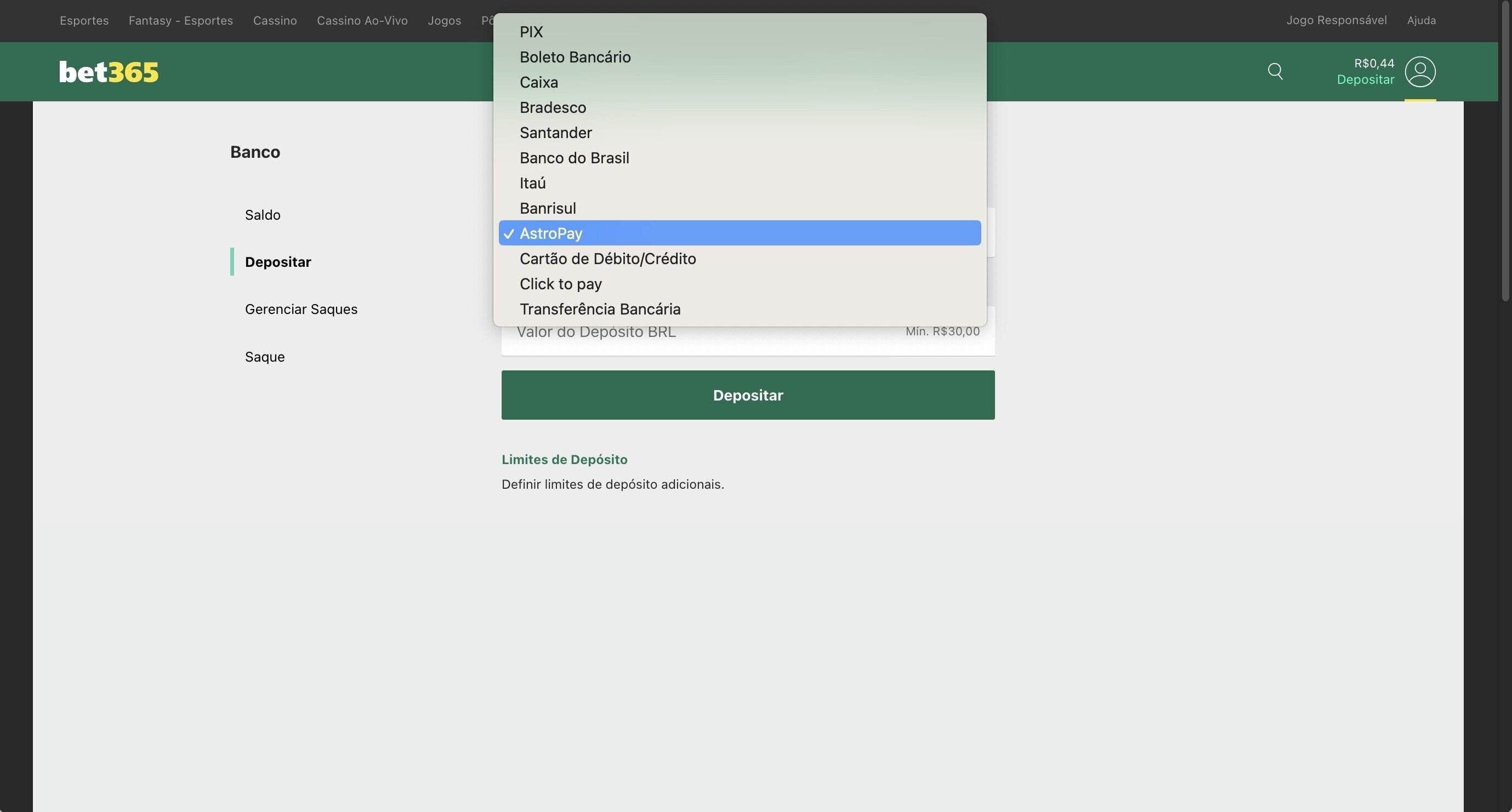Choose Cartão de Débito/Crédito option
This screenshot has height=812, width=1512.
click(x=740, y=259)
